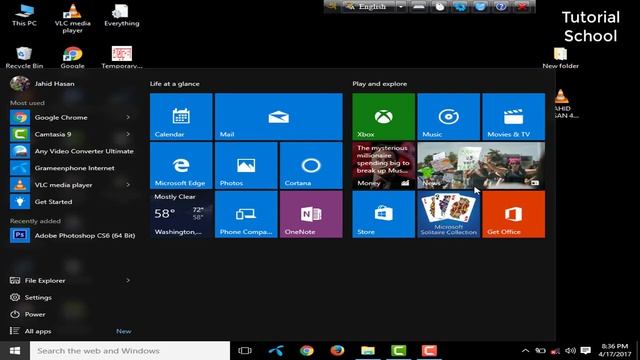Open the Phone Companion tile
Screen dimensions: 640x360
(246, 214)
